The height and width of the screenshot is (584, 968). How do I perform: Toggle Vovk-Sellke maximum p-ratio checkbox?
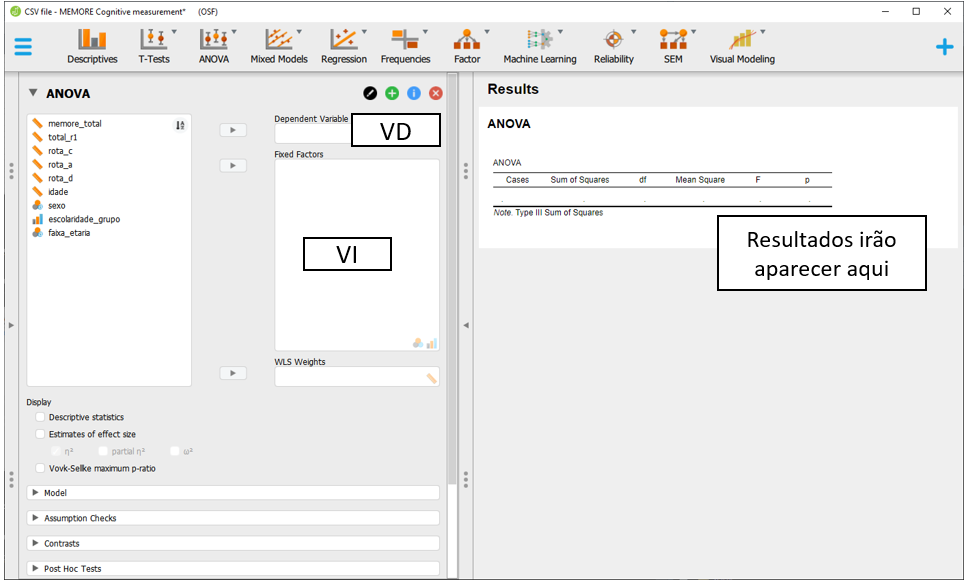tap(41, 468)
